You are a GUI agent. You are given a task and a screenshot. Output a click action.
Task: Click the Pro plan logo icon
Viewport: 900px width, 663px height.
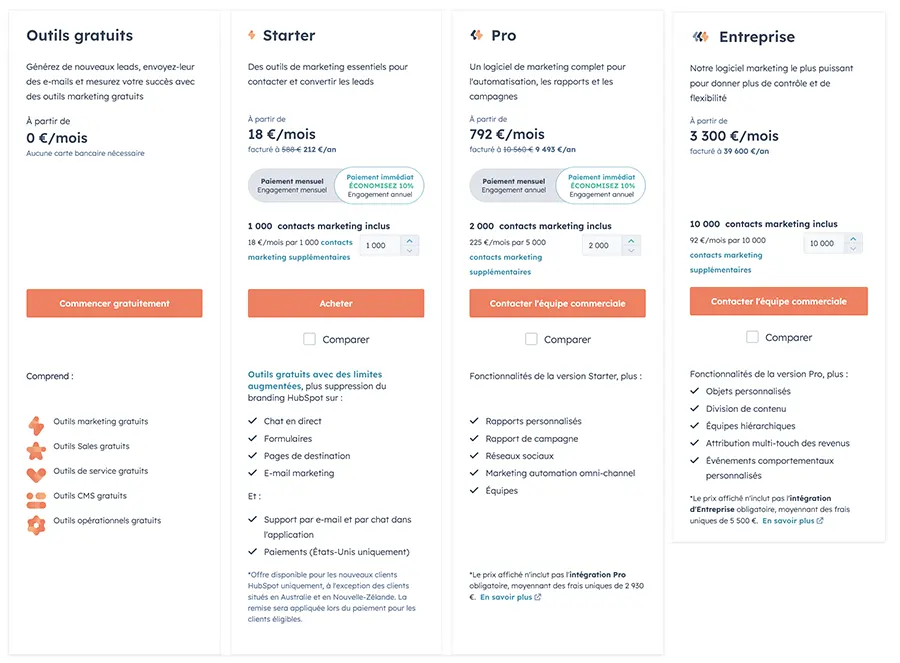click(476, 36)
